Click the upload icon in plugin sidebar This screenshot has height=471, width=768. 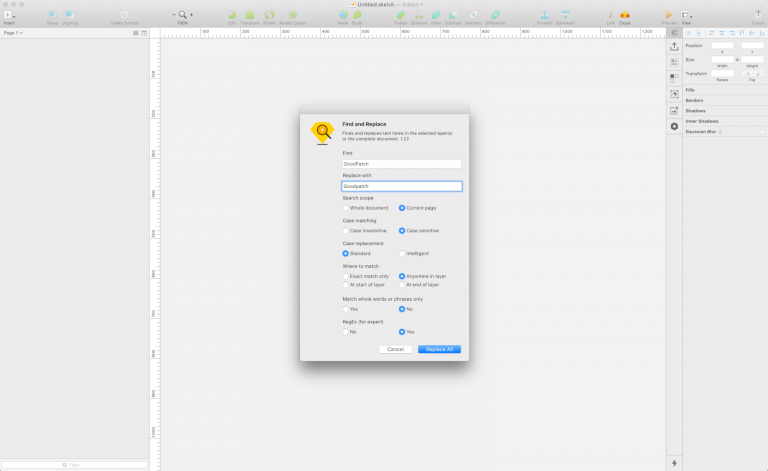(674, 46)
